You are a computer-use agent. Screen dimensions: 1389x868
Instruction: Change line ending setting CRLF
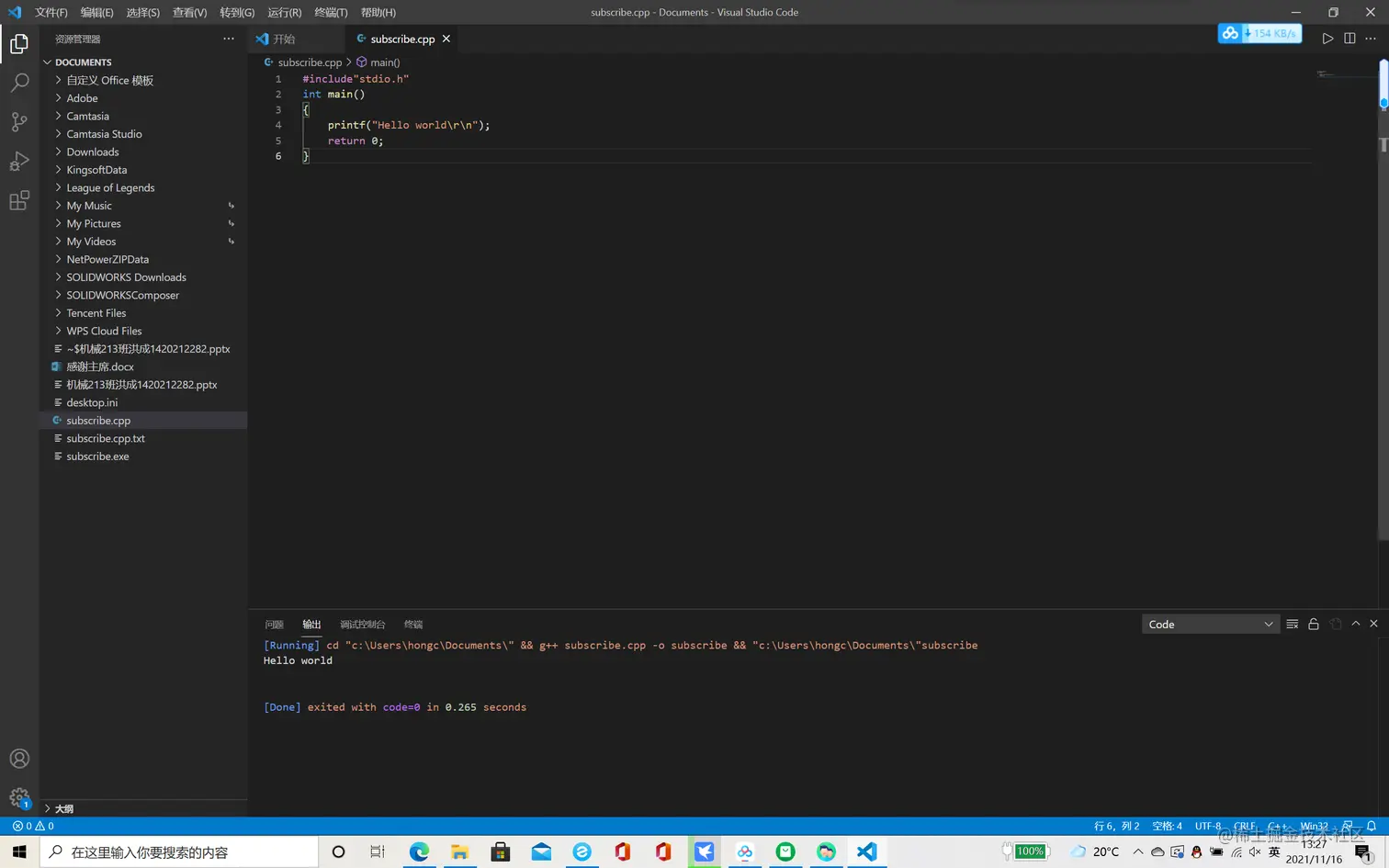tap(1245, 826)
